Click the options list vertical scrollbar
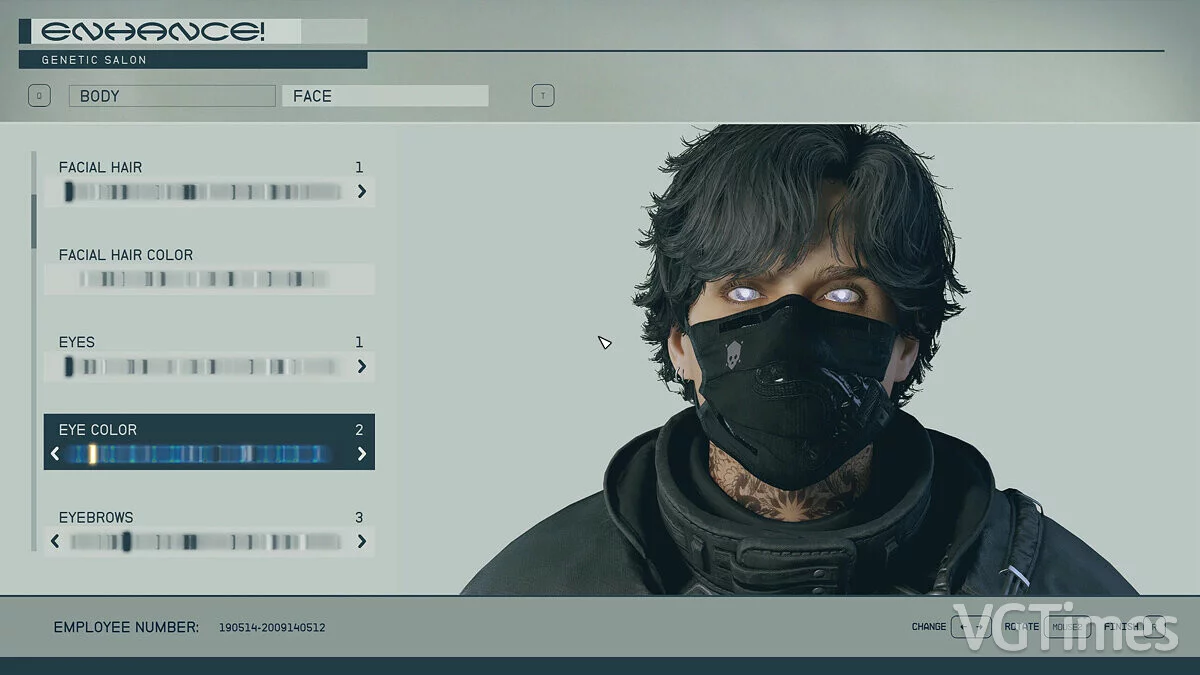Image resolution: width=1200 pixels, height=675 pixels. tap(34, 222)
